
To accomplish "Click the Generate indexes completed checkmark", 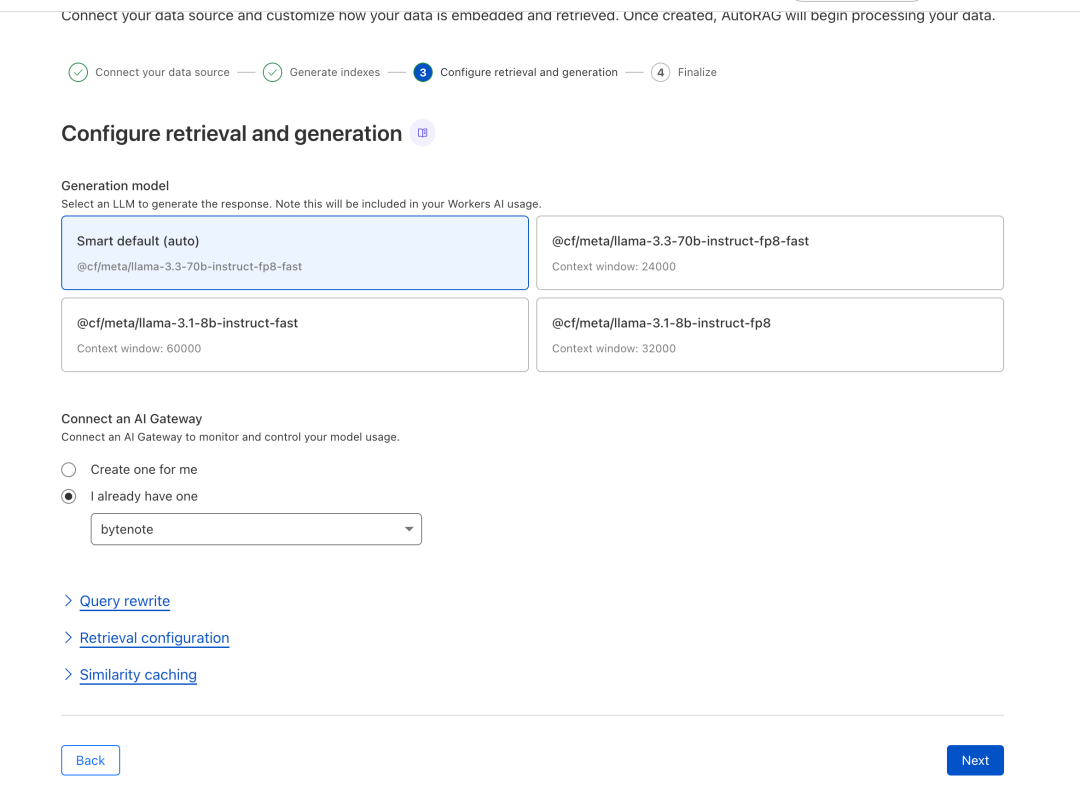I will click(x=272, y=72).
